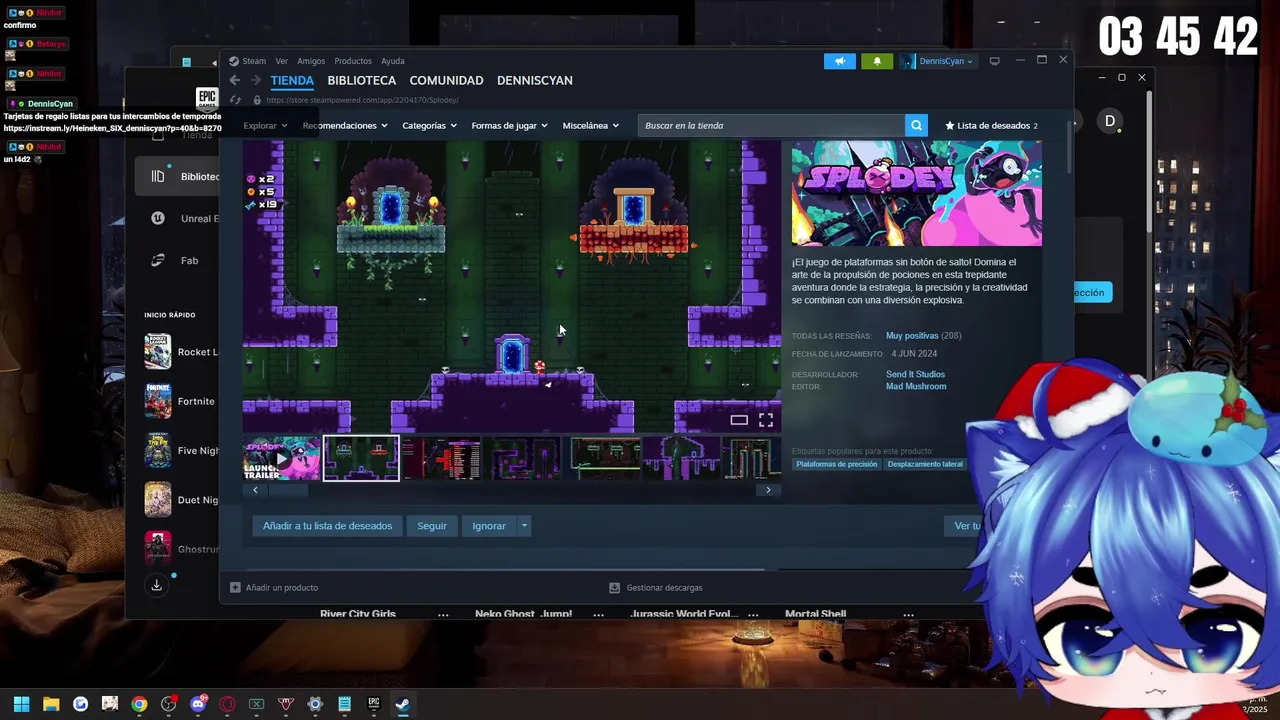Image resolution: width=1280 pixels, height=720 pixels.
Task: Click the Plataformas de precisión tag
Action: tap(837, 464)
